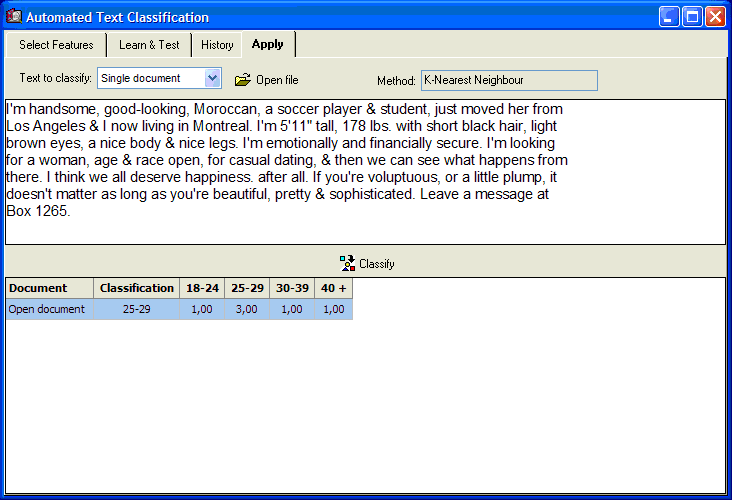732x500 pixels.
Task: Select the Open document result row
Action: (47, 310)
